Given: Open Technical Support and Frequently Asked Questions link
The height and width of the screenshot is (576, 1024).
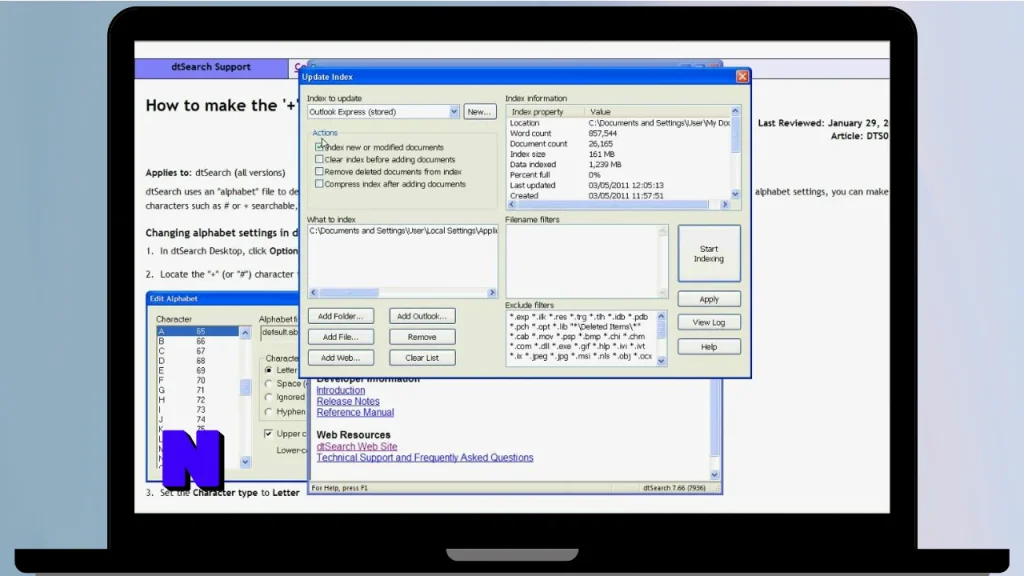Looking at the screenshot, I should click(x=424, y=458).
